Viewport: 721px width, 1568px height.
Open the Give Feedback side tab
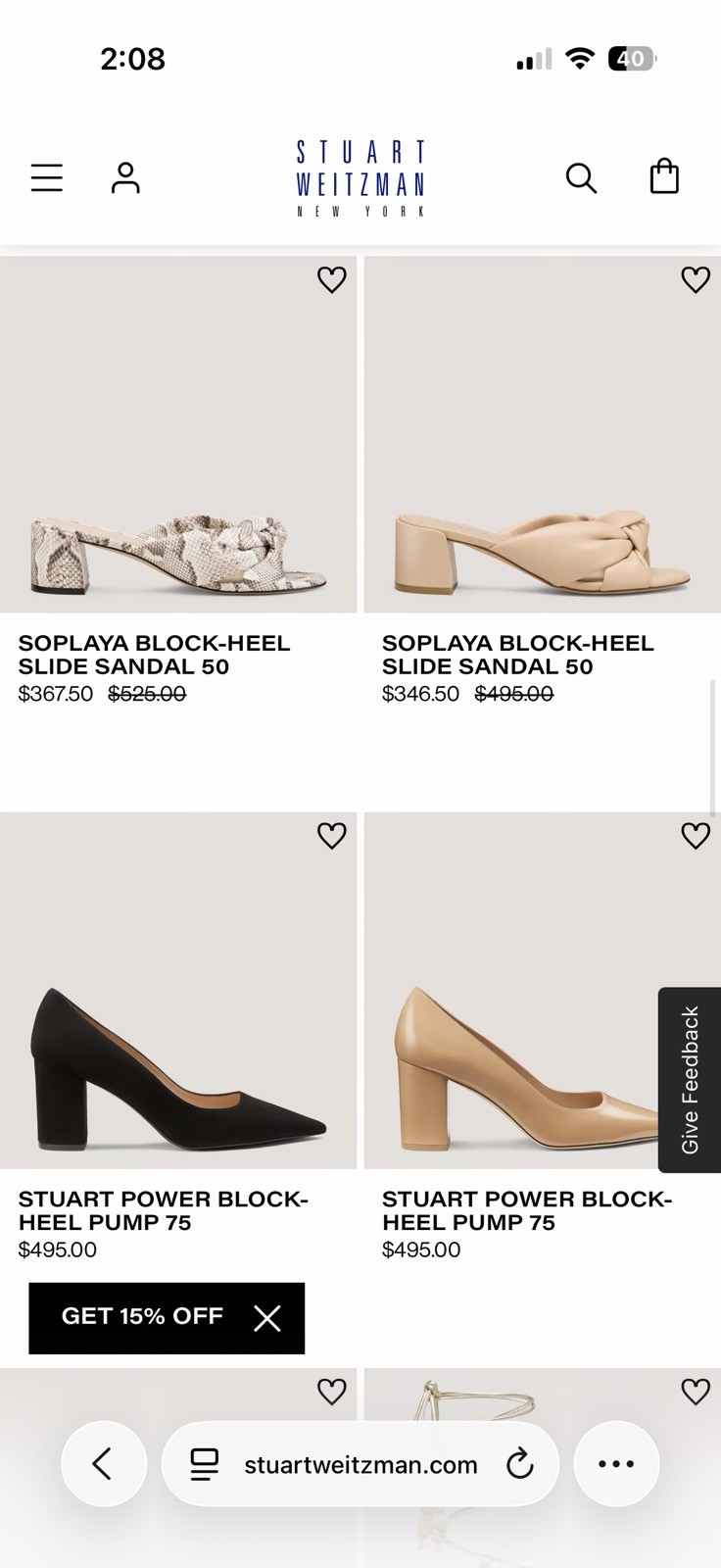point(690,1080)
